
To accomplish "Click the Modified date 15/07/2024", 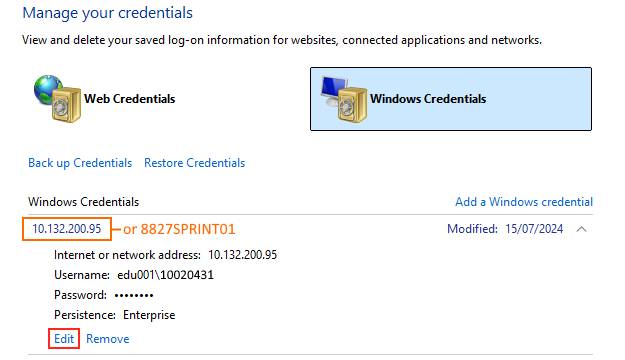I will (534, 229).
